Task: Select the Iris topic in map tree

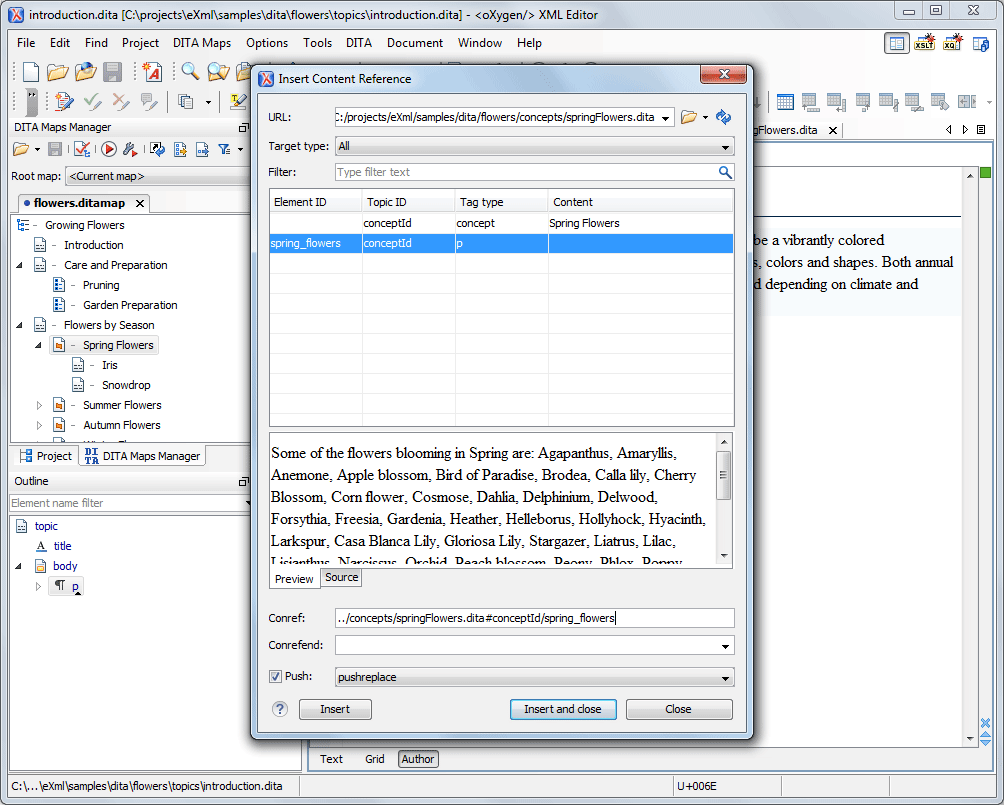Action: pos(109,365)
